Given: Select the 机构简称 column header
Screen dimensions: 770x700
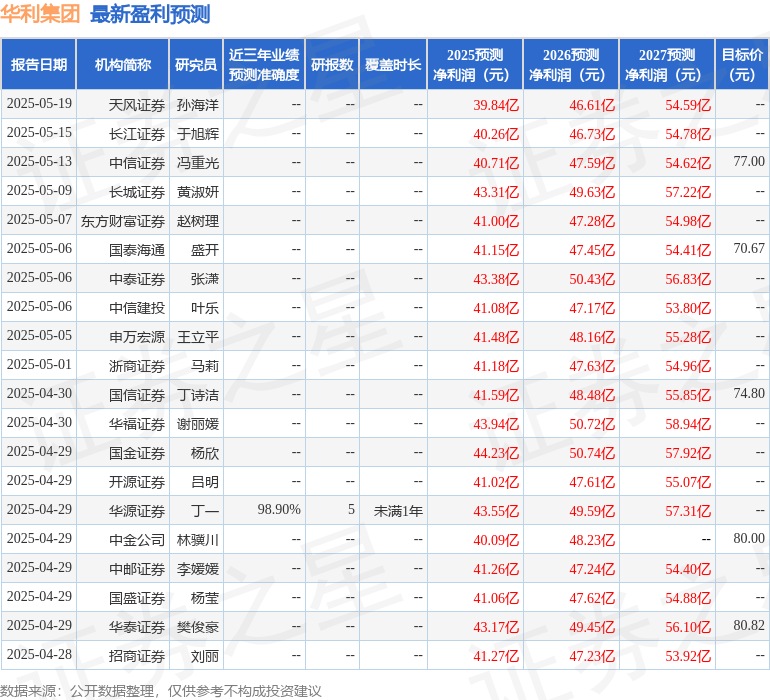Looking at the screenshot, I should (x=123, y=64).
